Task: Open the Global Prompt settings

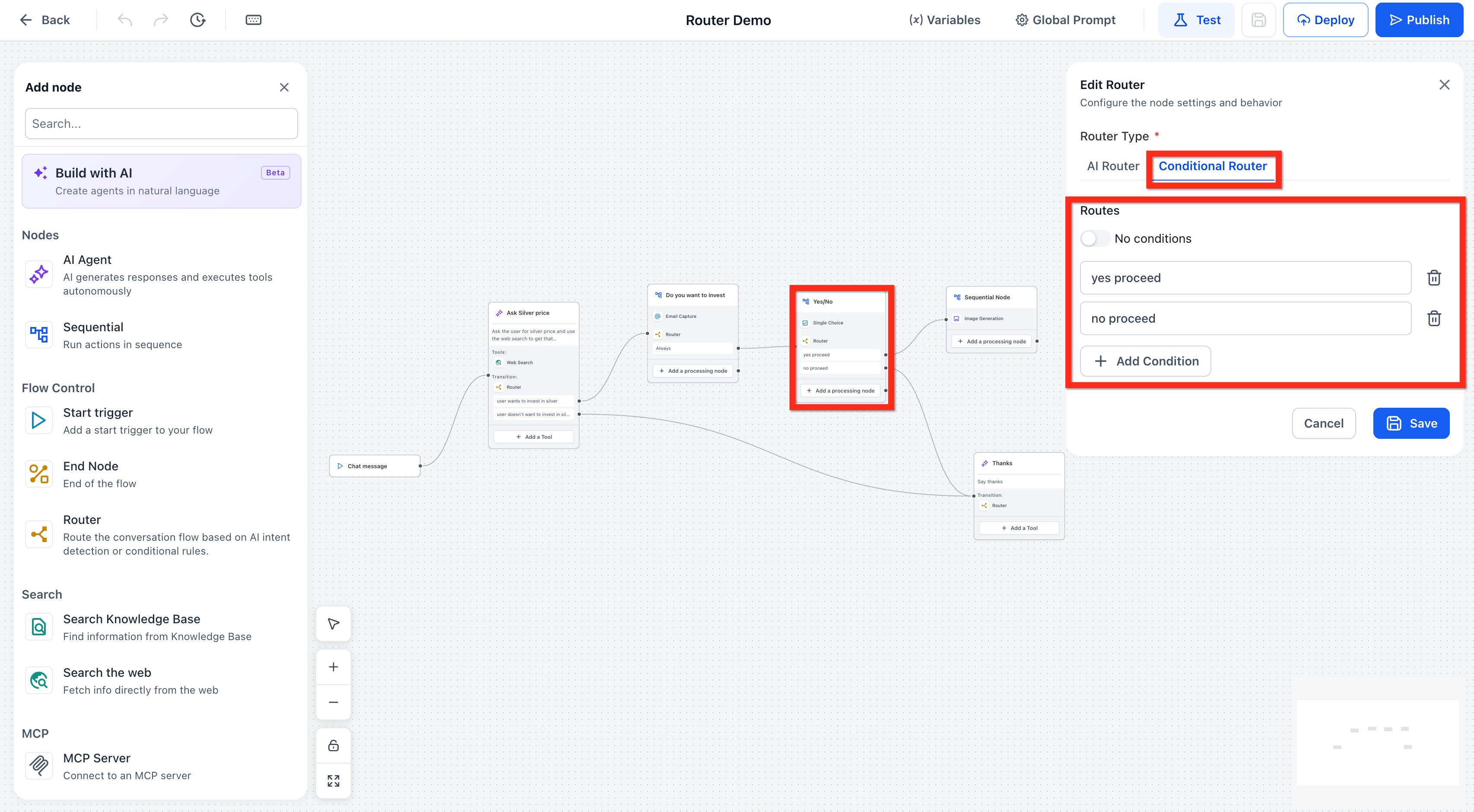Action: tap(1065, 20)
